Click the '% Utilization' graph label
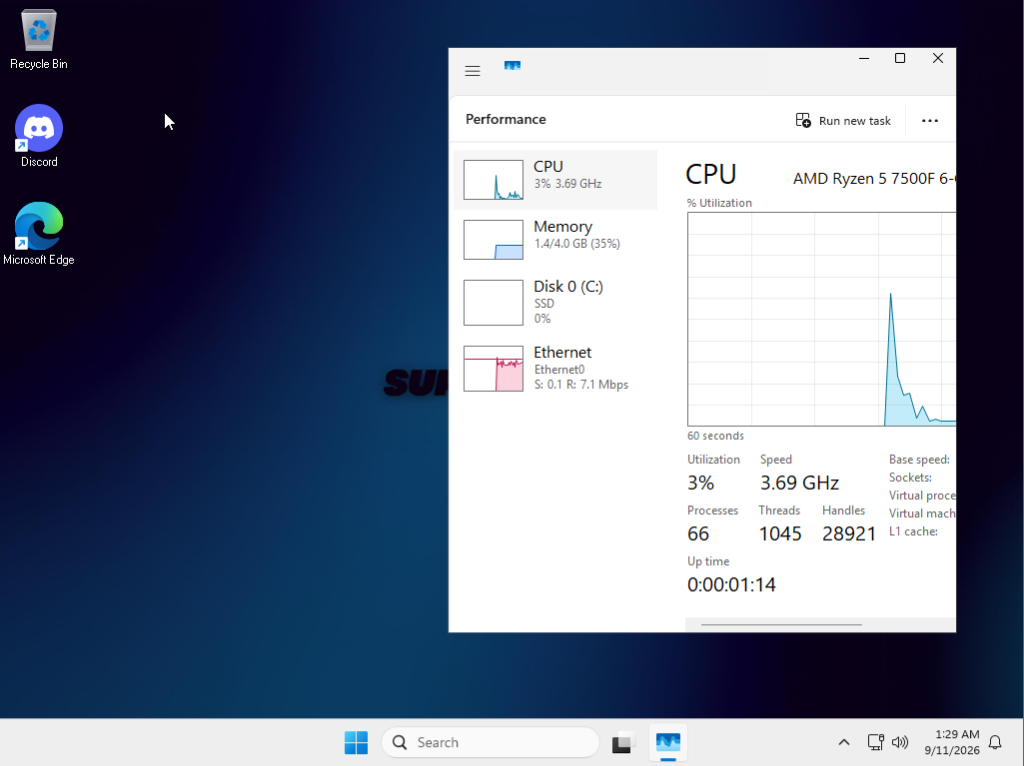Screen dimensions: 1024x766 coord(719,203)
